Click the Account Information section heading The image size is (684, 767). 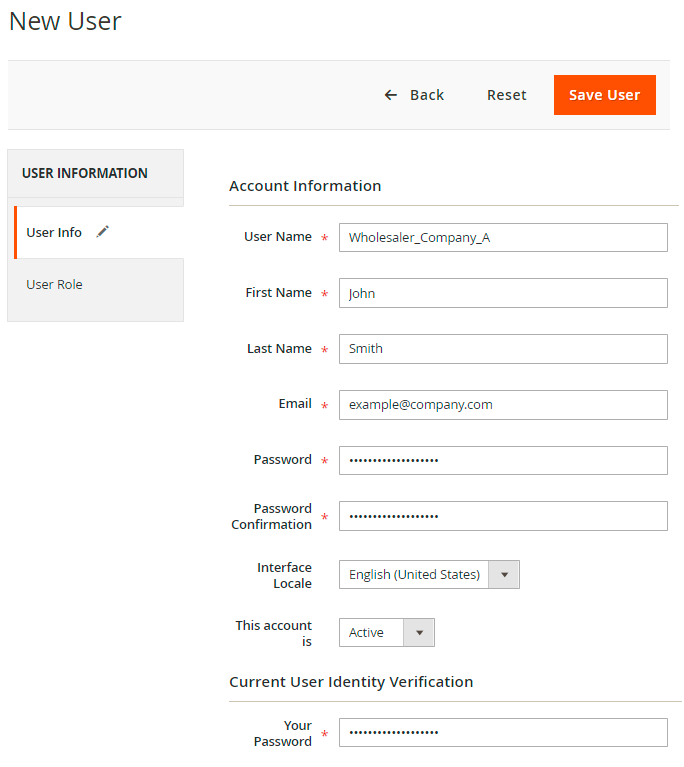[305, 186]
